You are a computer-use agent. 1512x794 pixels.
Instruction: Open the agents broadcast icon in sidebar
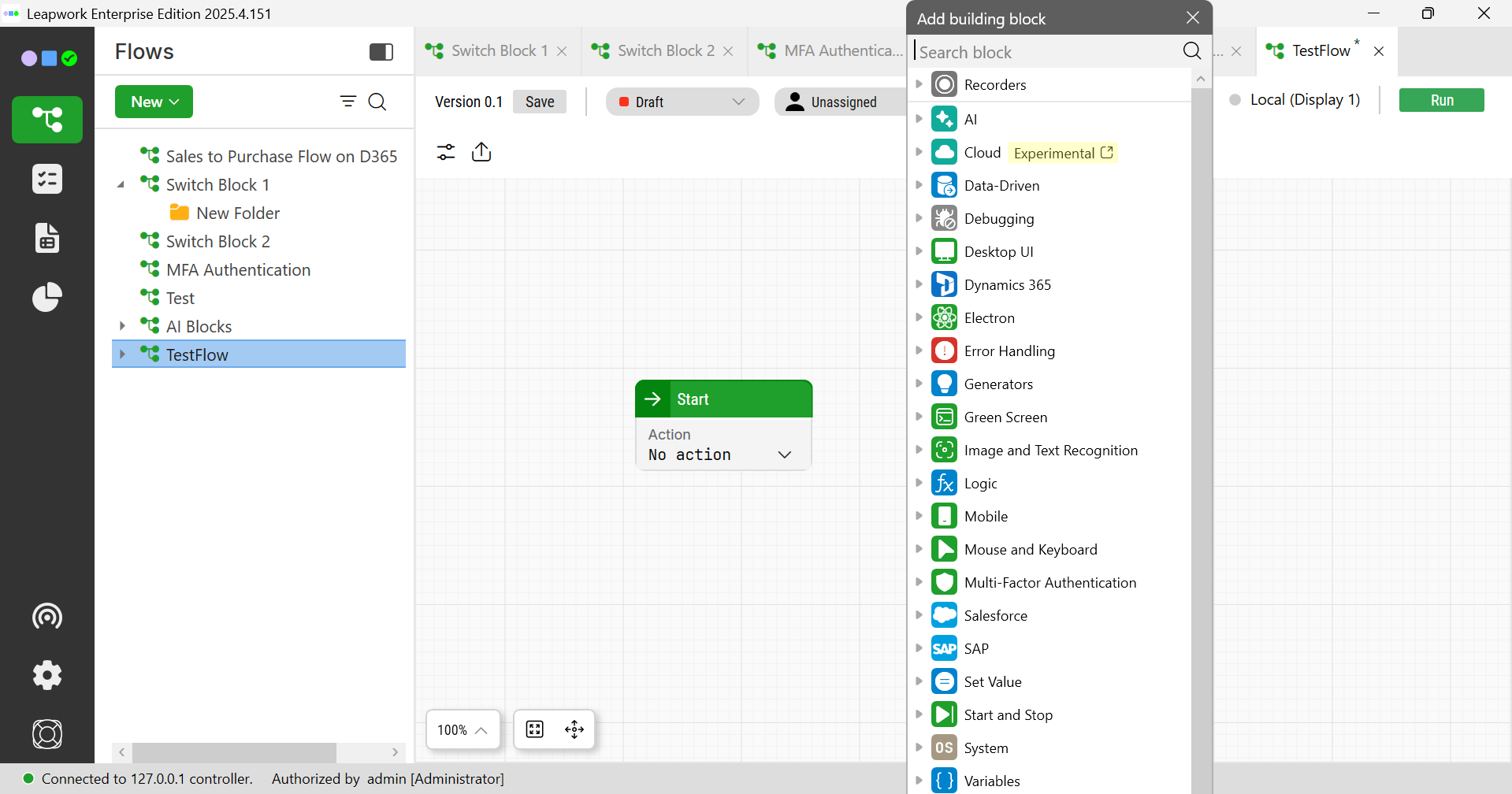47,616
